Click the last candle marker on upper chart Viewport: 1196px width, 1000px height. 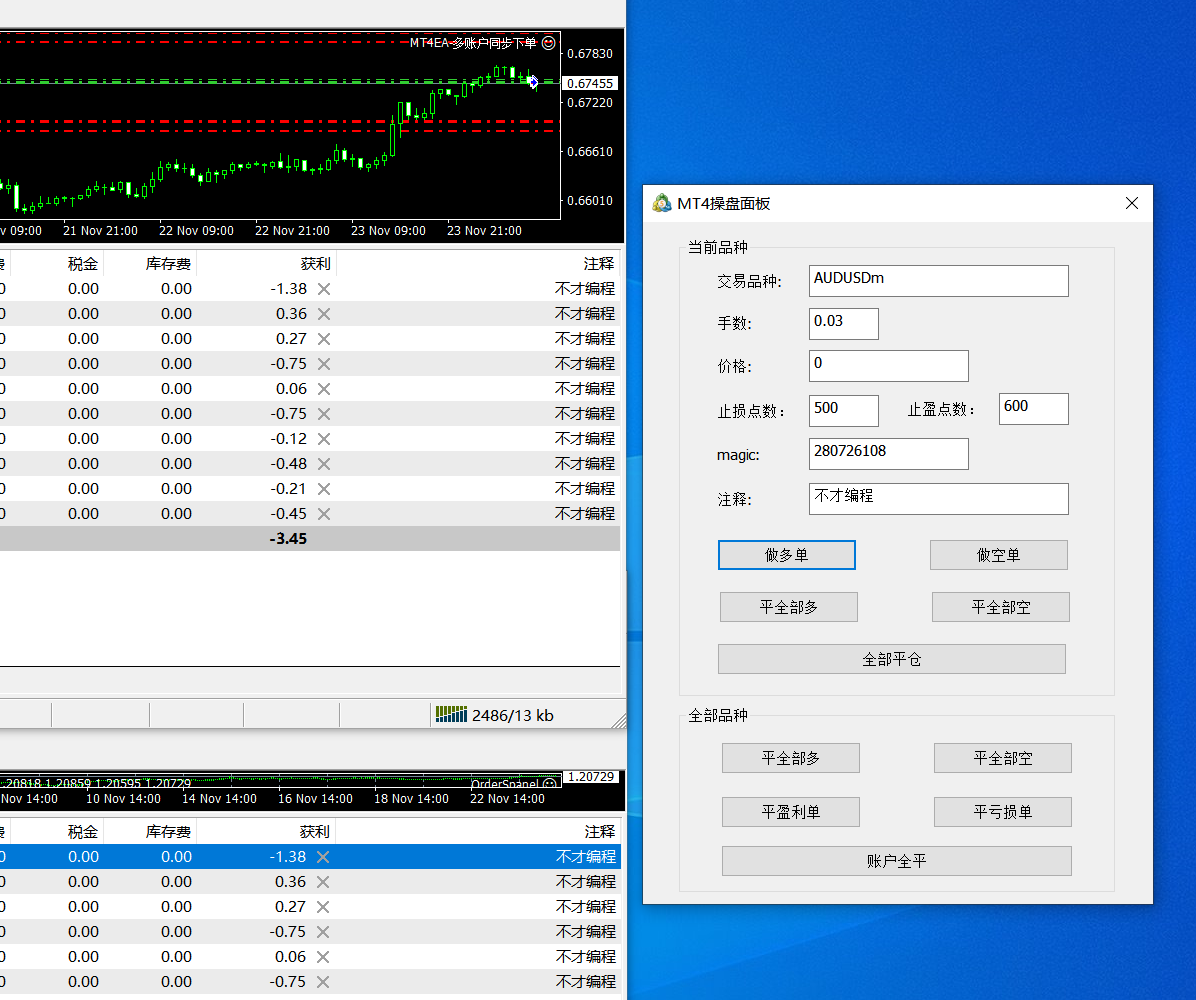[x=533, y=81]
